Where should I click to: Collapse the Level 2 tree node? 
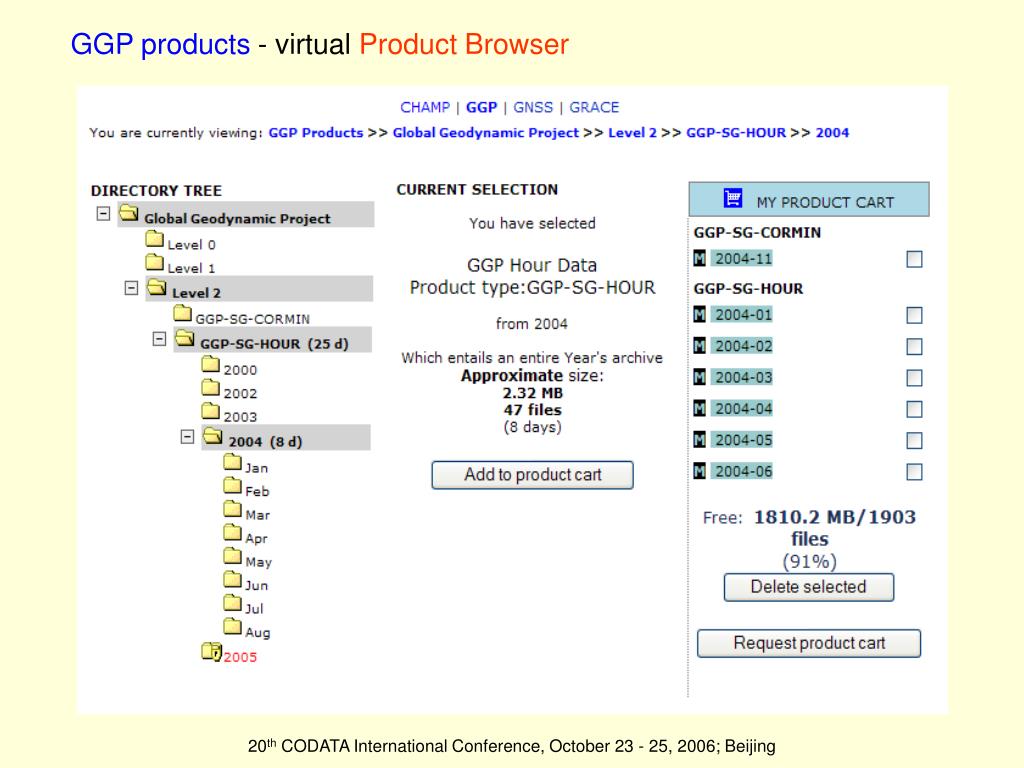point(131,288)
